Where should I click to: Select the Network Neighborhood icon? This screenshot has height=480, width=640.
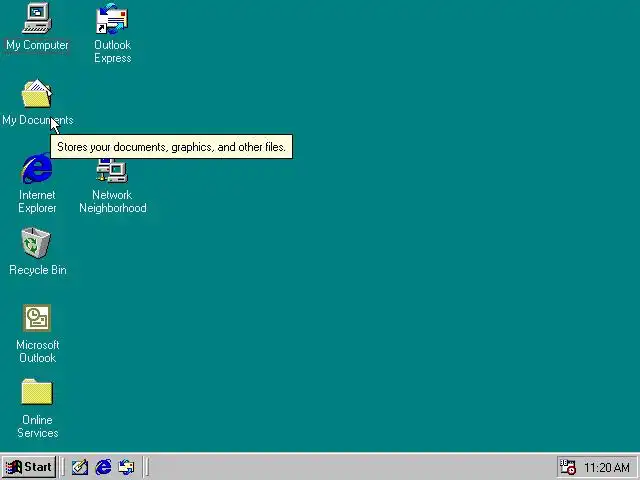[112, 171]
